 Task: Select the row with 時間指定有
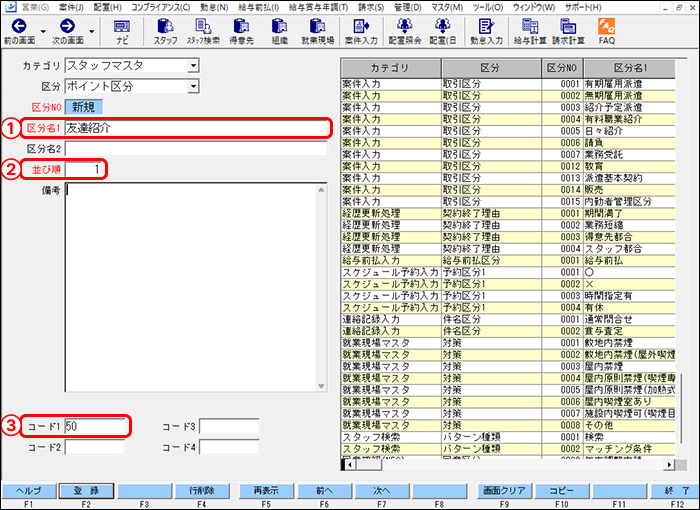pos(508,296)
